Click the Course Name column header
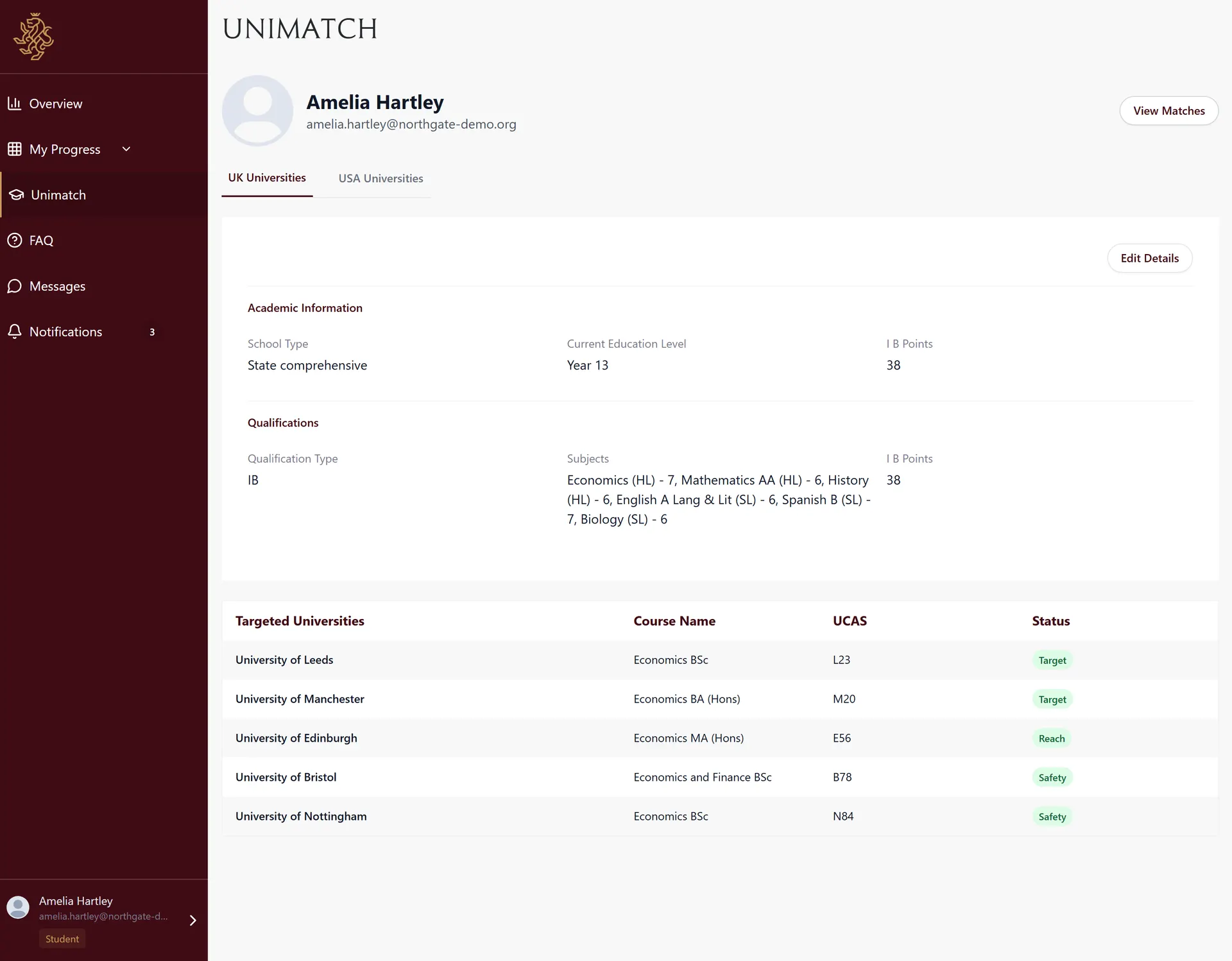 point(674,621)
